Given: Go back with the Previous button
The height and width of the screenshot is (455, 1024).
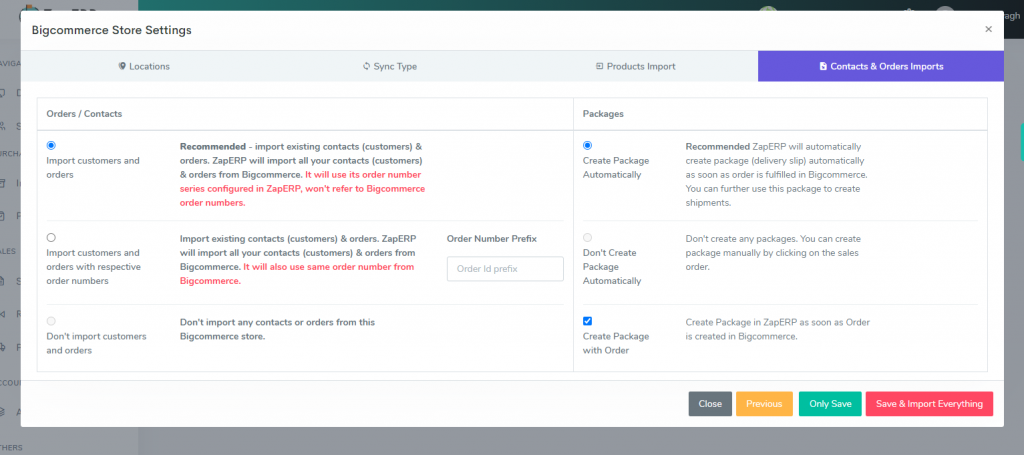Looking at the screenshot, I should coord(764,404).
